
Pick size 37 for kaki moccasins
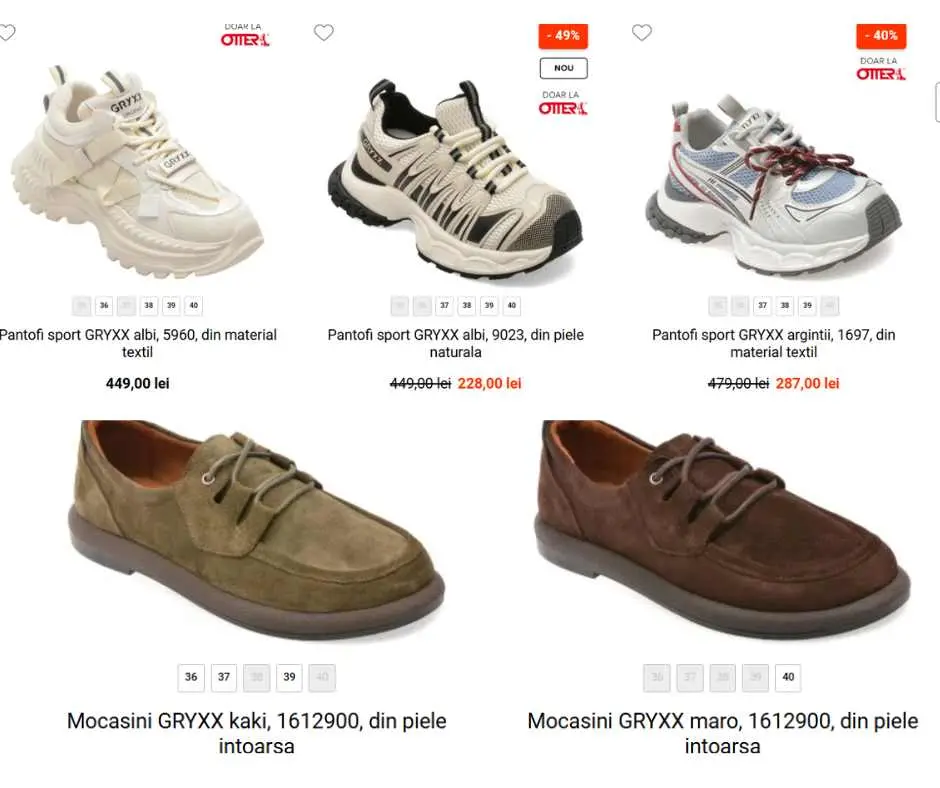[x=224, y=678]
